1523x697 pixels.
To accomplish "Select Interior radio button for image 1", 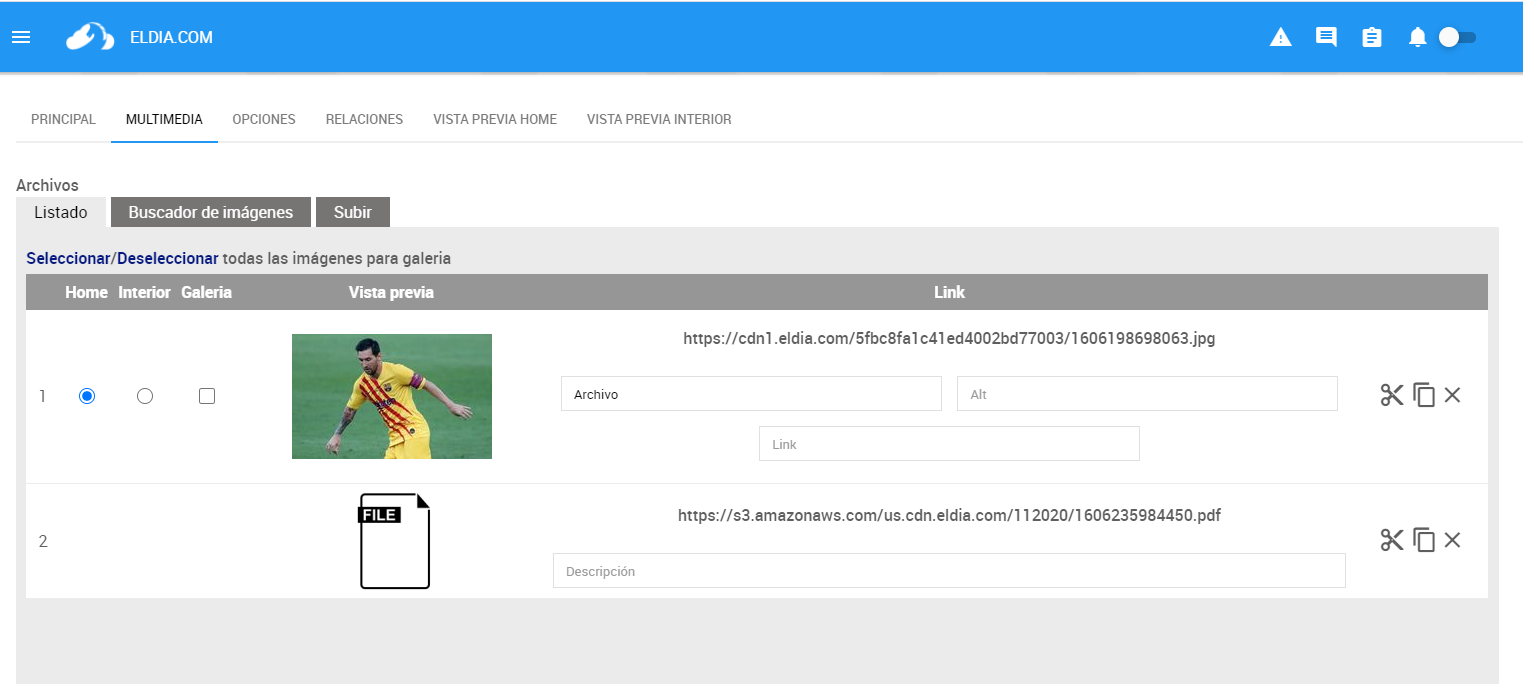I will [x=145, y=396].
